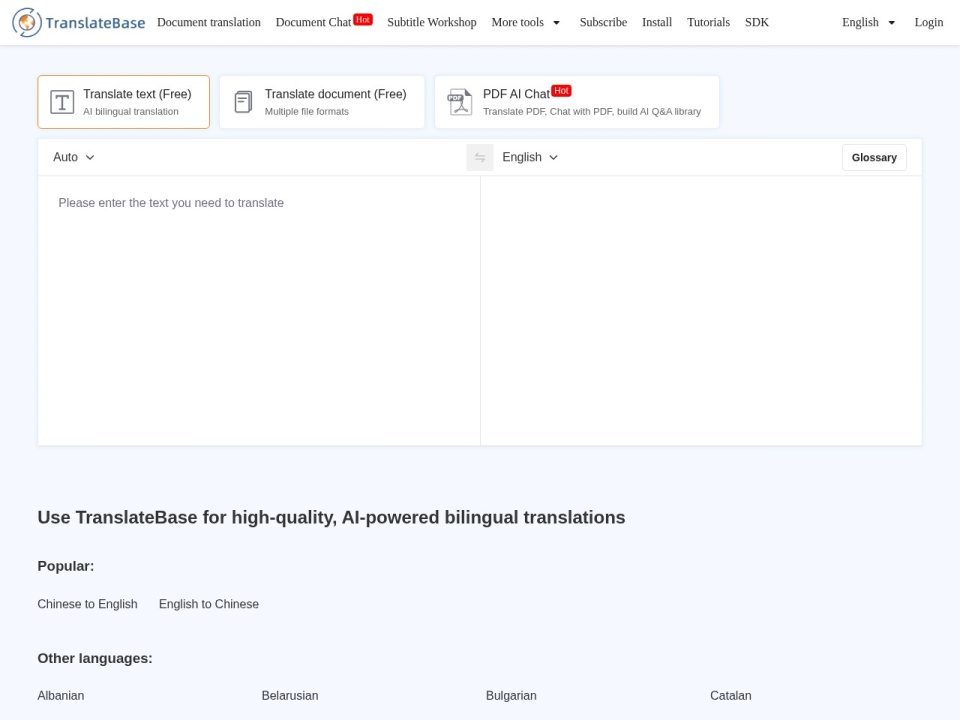The height and width of the screenshot is (720, 960).
Task: Open English to Chinese translation link
Action: 209,604
